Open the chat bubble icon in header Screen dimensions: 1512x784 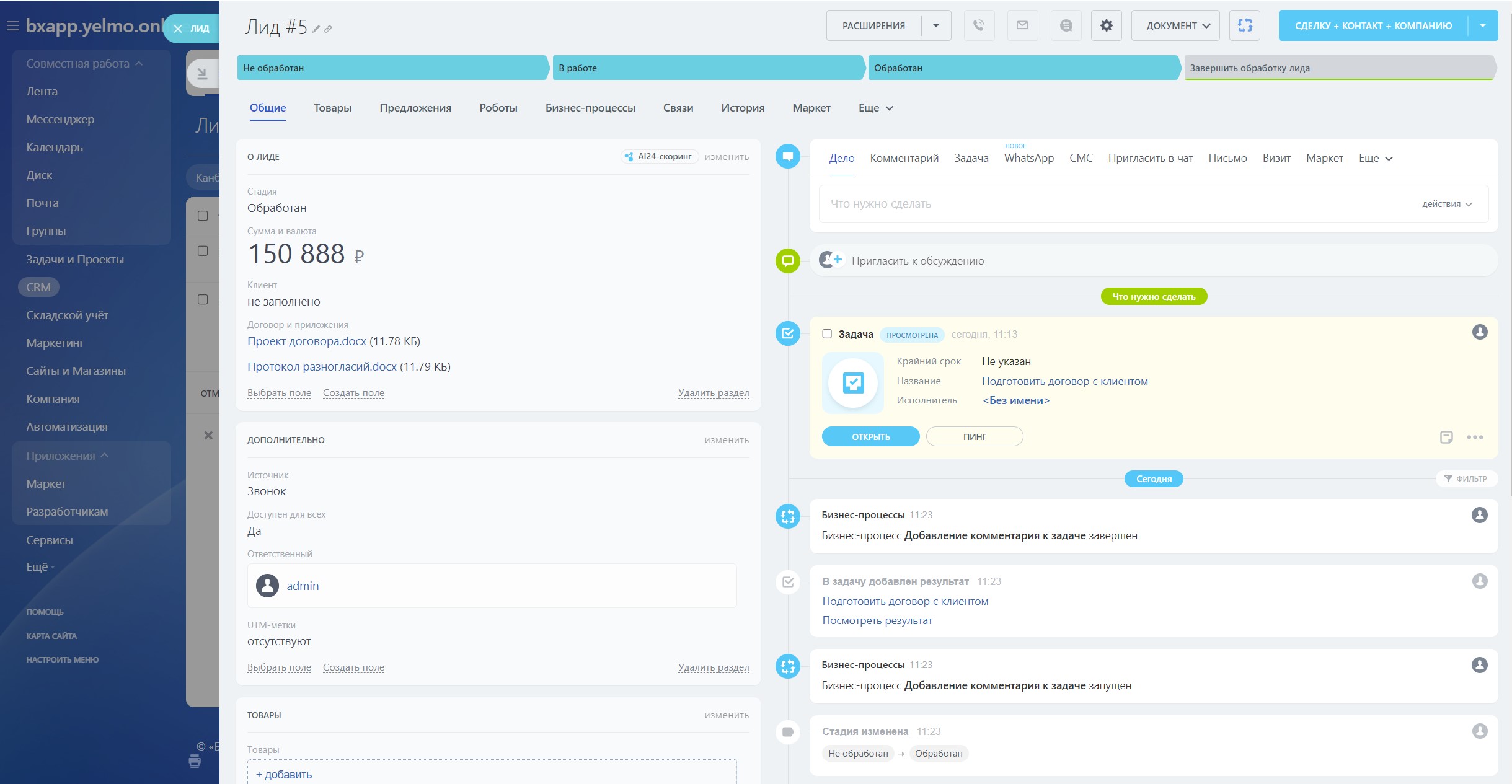[1066, 25]
